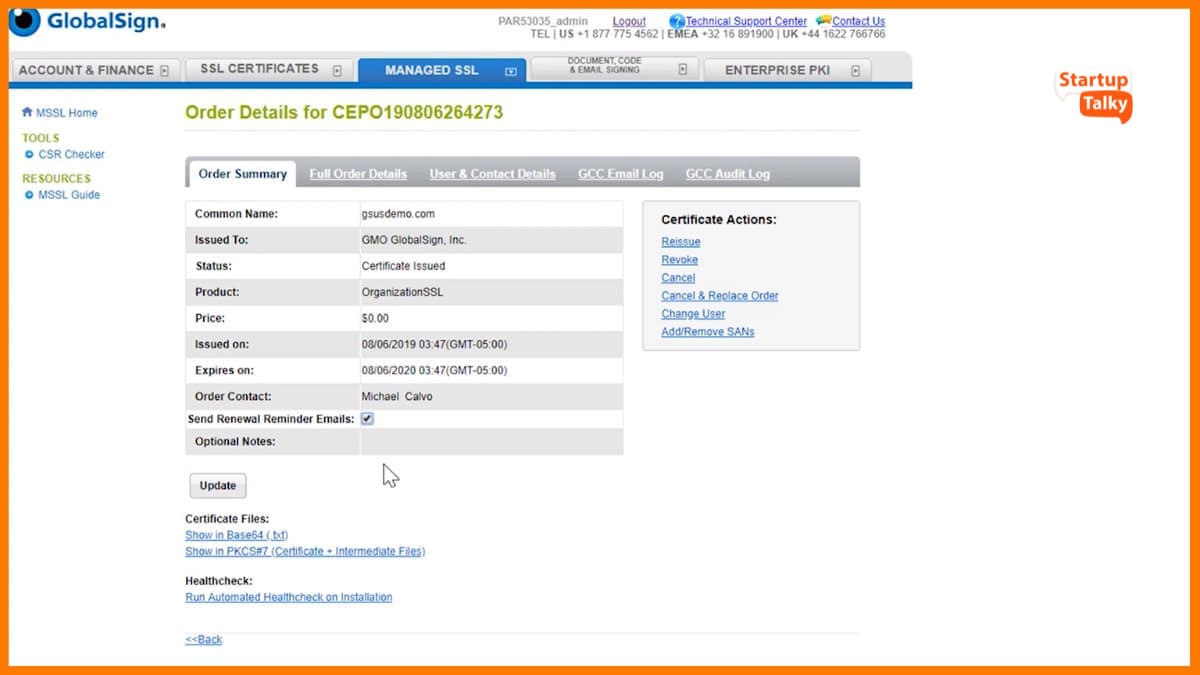Screen dimensions: 1200x675
Task: Click Cancel & Replace Order link
Action: coord(720,296)
